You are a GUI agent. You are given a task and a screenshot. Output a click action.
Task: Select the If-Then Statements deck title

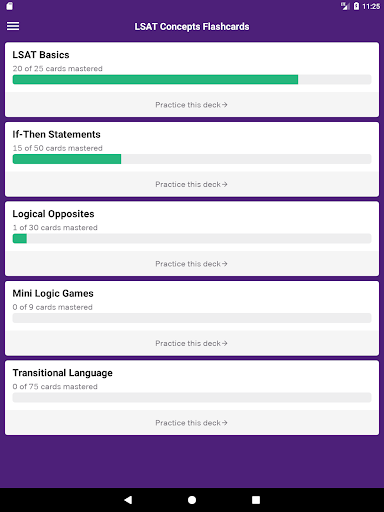point(57,134)
